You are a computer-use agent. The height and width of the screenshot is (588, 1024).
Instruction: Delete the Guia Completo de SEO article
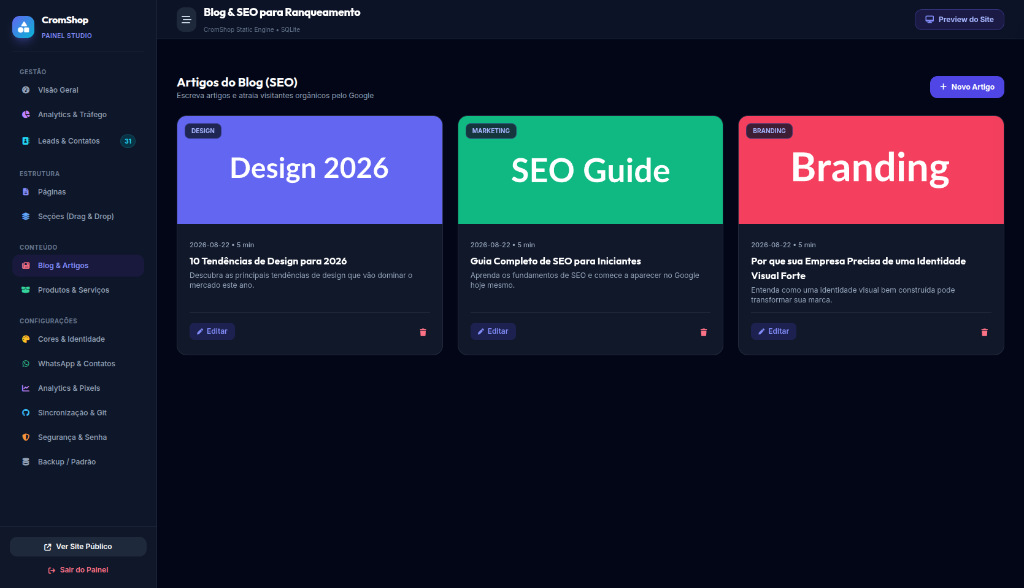pyautogui.click(x=703, y=333)
